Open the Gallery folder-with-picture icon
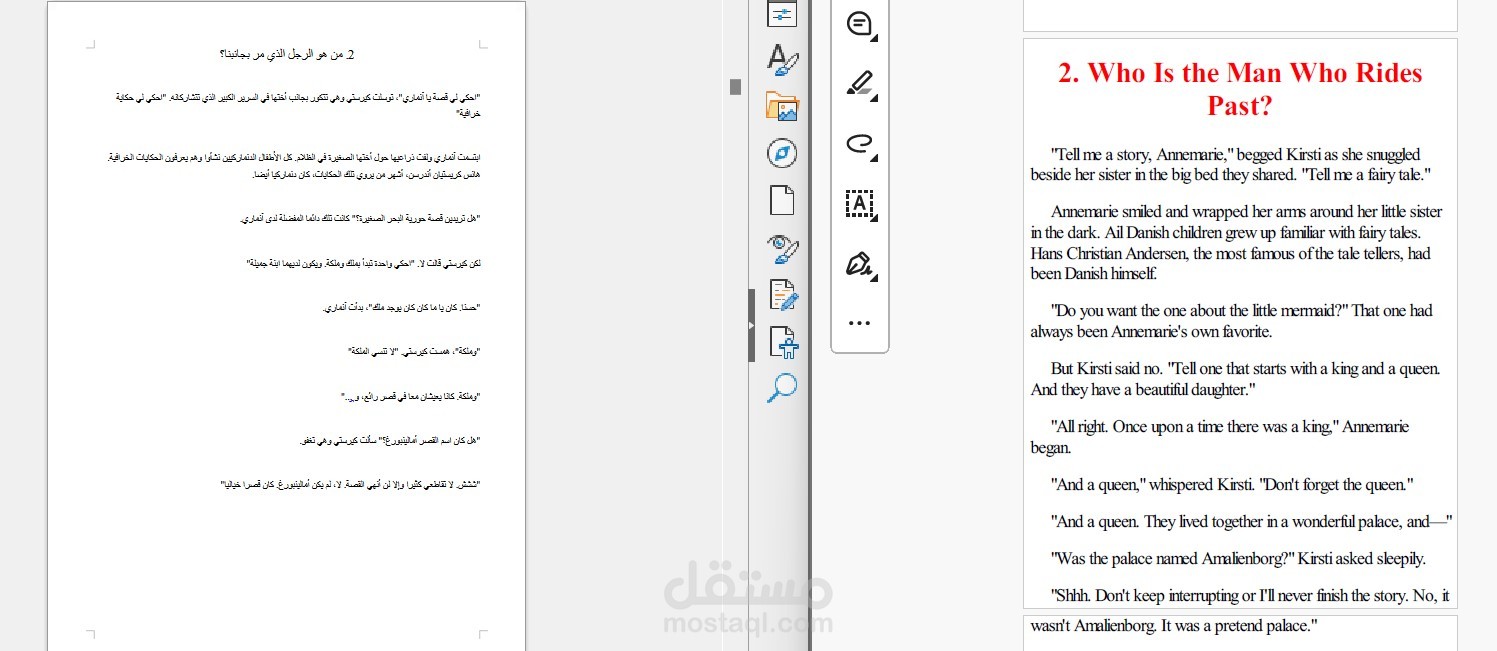The height and width of the screenshot is (651, 1497). click(x=782, y=106)
